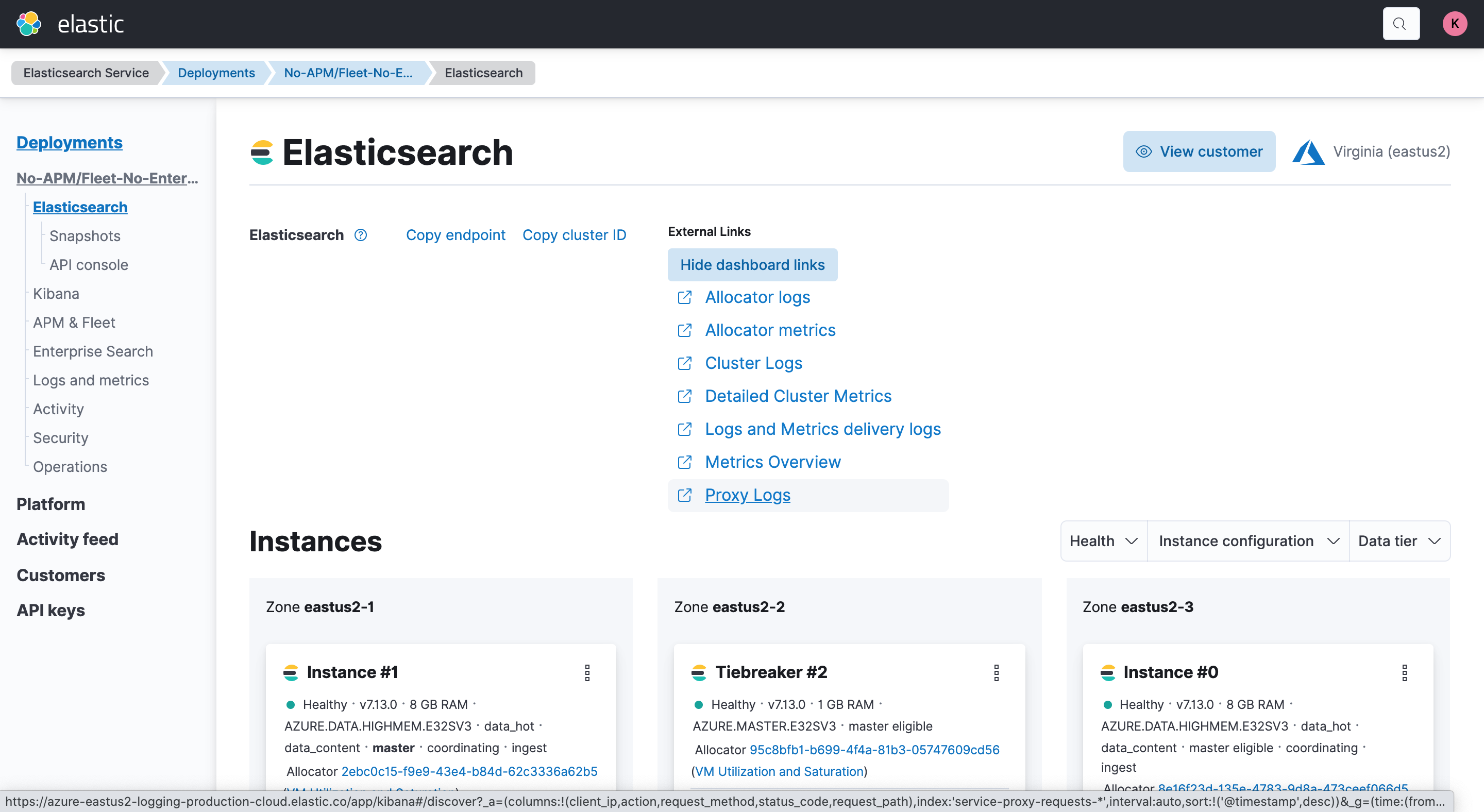Click the Azure cloud provider icon
The height and width of the screenshot is (812, 1484).
tap(1310, 151)
